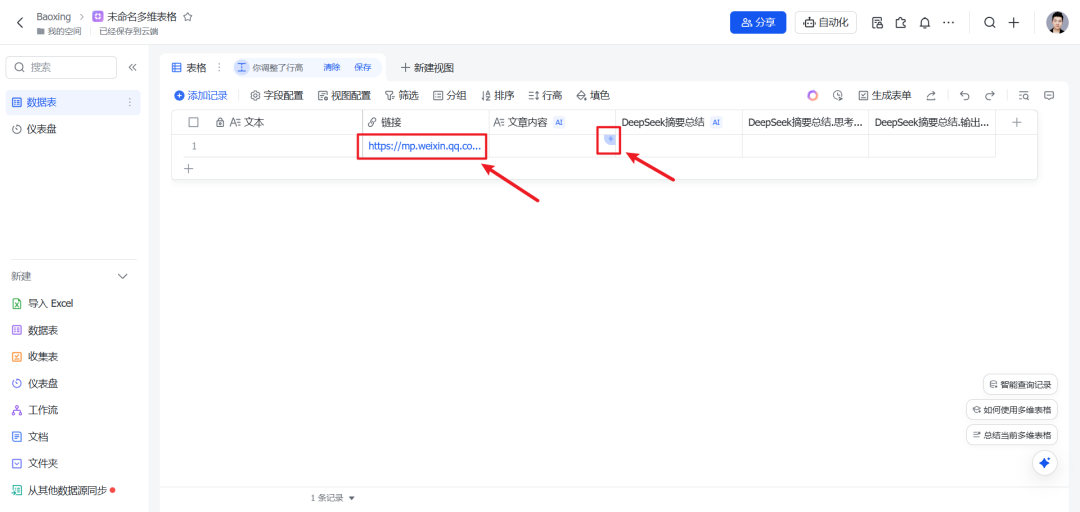
Task: Open the 分组 grouping option
Action: point(449,96)
